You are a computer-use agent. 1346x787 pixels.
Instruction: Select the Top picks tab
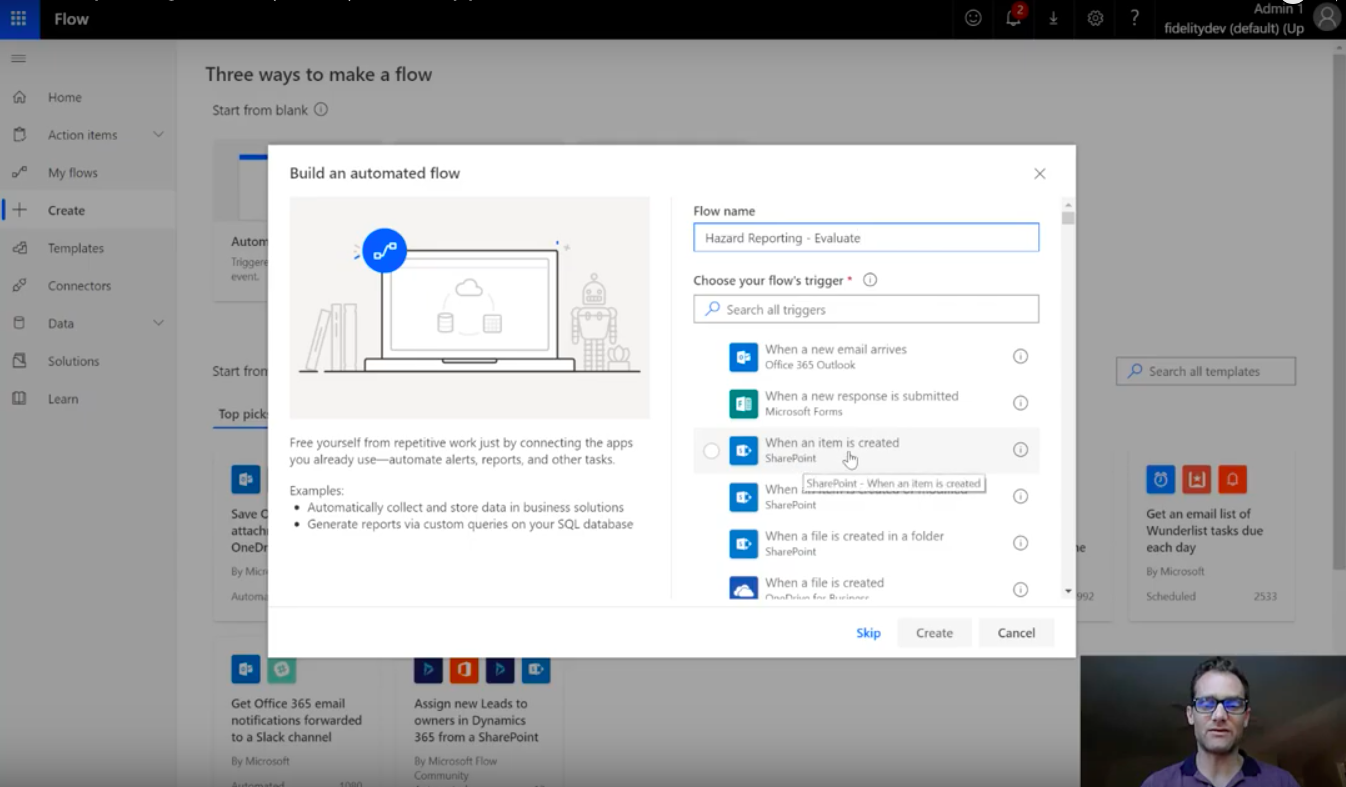tap(242, 414)
